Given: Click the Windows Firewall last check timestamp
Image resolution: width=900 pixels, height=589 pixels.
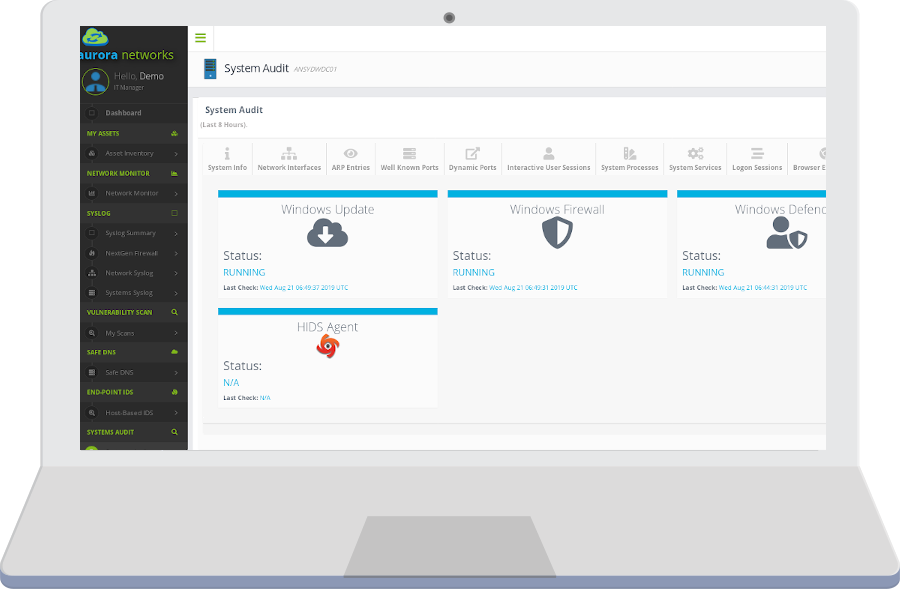Looking at the screenshot, I should pos(533,288).
